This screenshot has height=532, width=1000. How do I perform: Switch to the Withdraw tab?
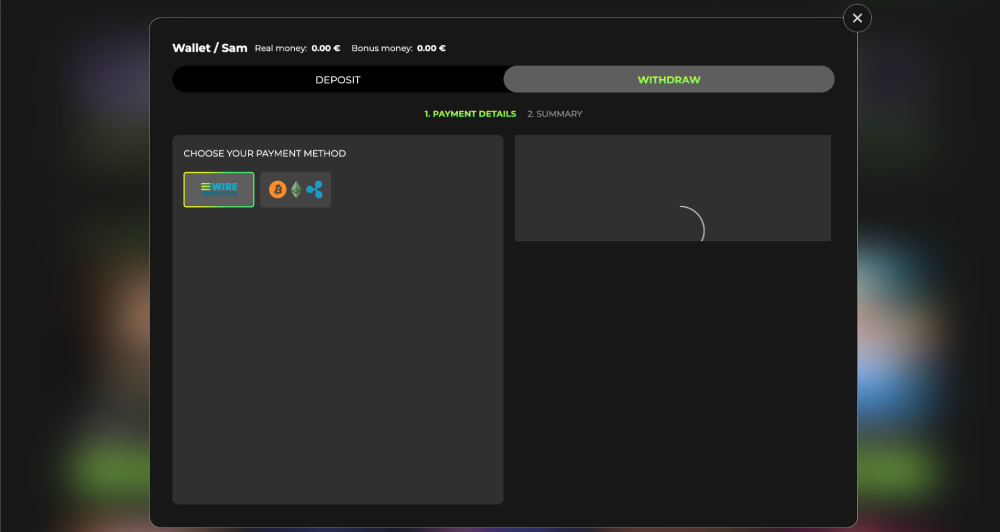[x=669, y=80]
